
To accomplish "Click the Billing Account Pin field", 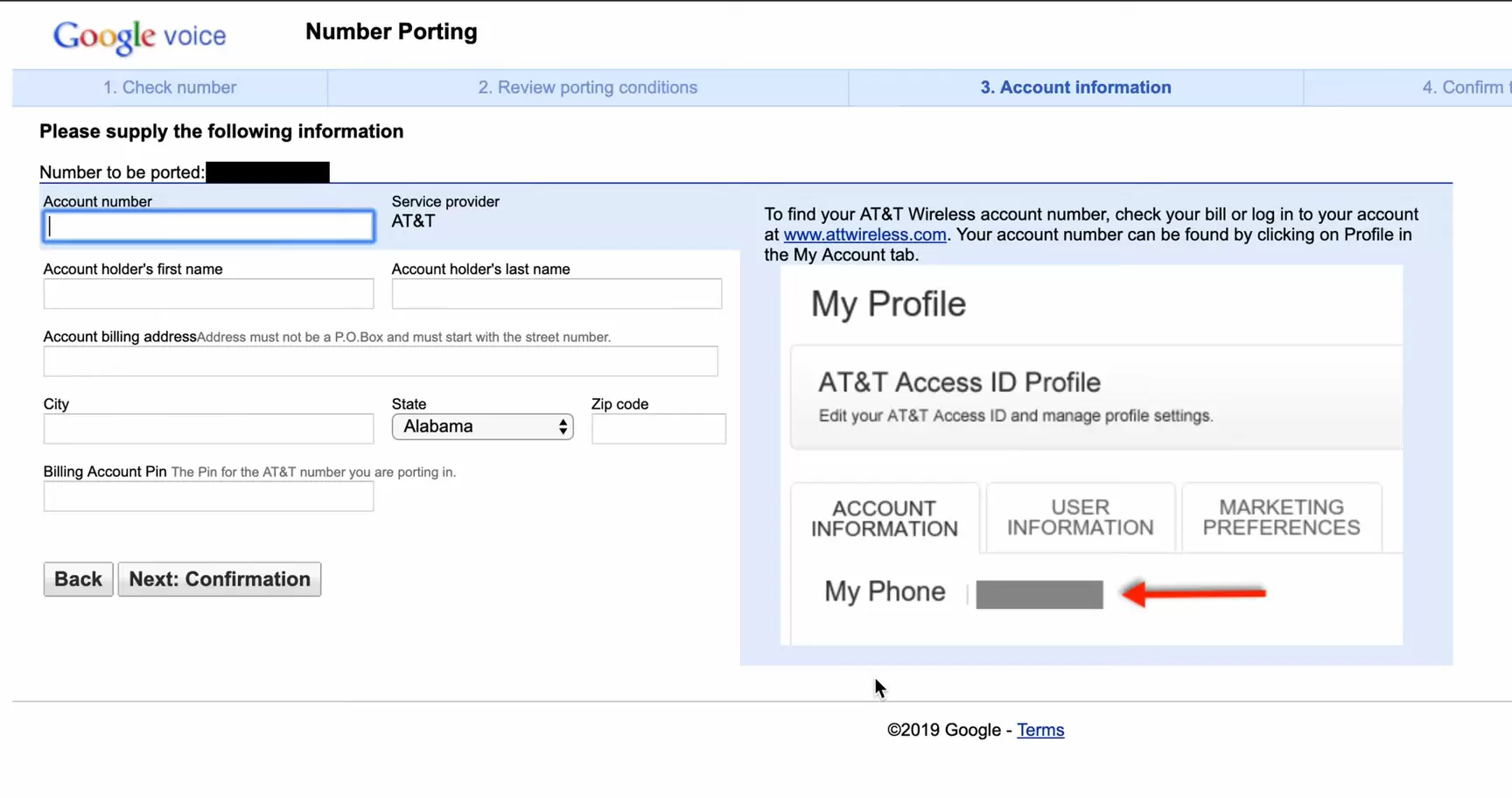I will [x=208, y=496].
